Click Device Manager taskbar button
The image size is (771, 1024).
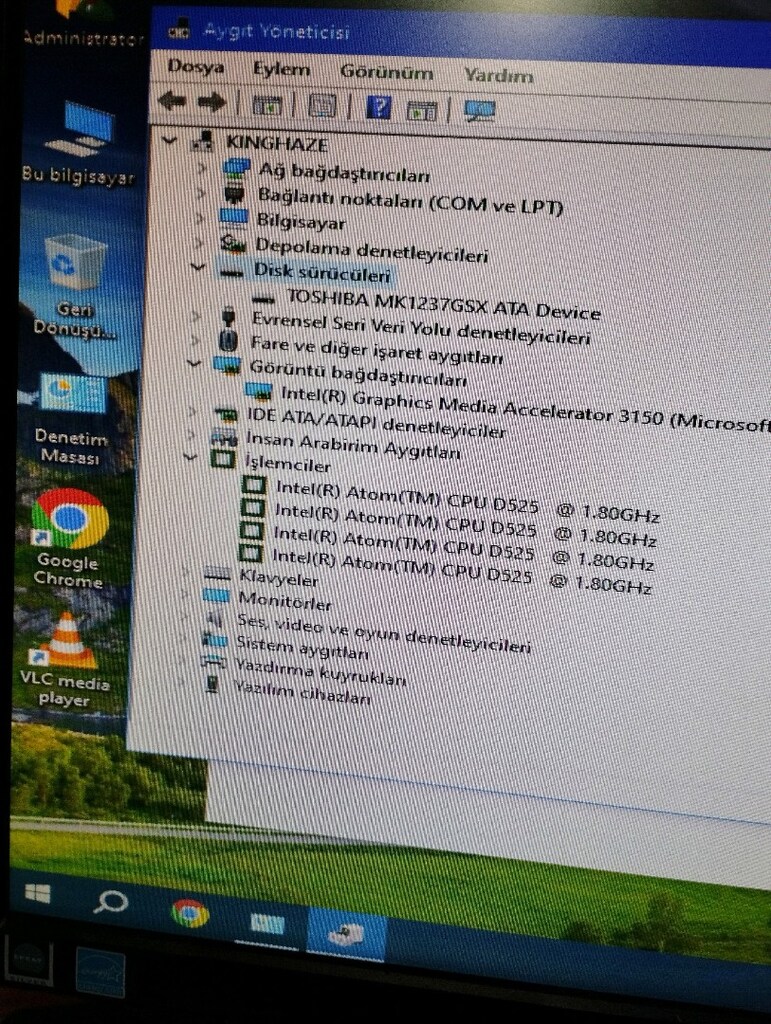coord(346,936)
